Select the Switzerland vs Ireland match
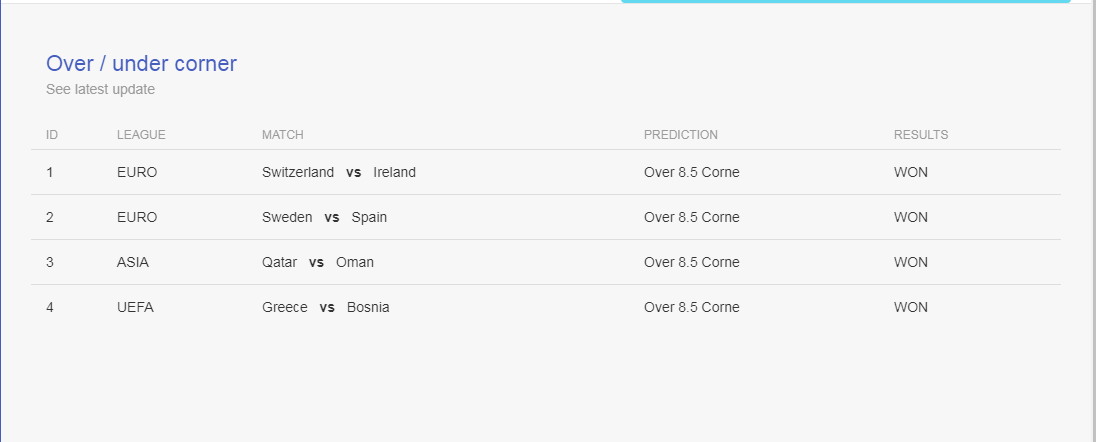The height and width of the screenshot is (442, 1096). pos(339,172)
